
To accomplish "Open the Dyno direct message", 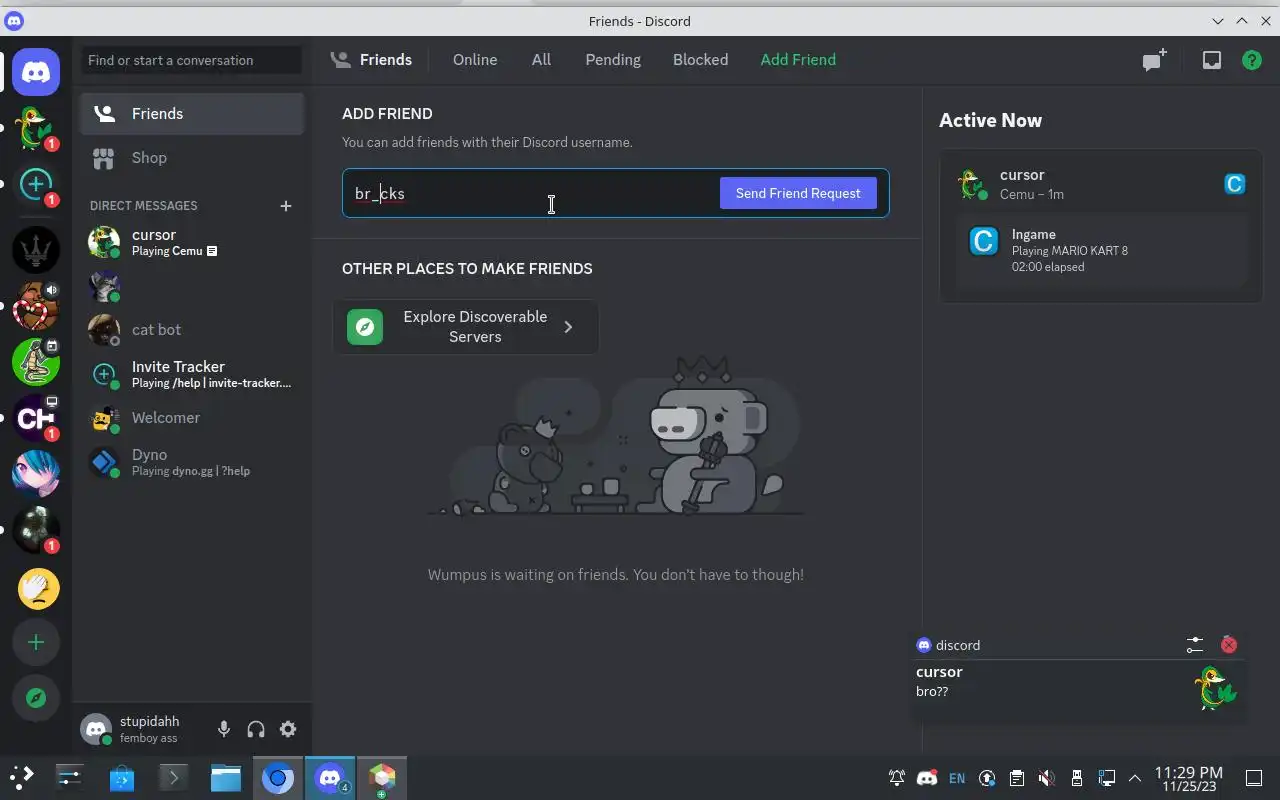I will 192,462.
